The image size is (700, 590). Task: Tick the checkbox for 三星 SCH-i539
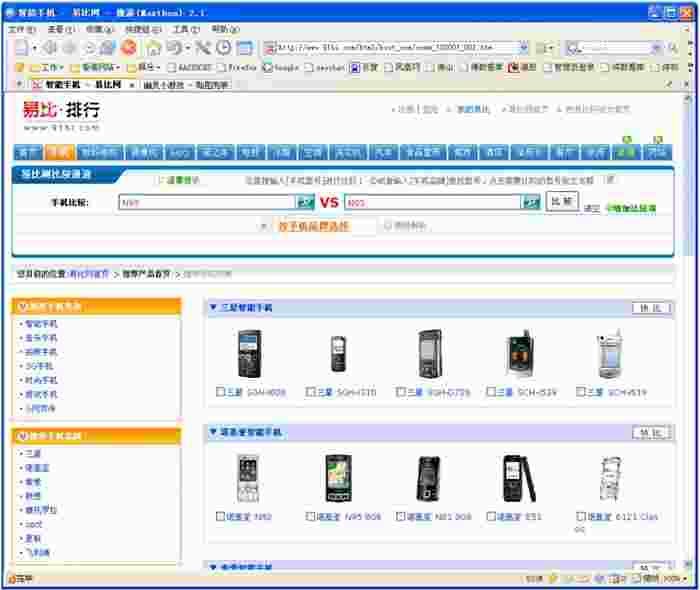click(x=491, y=392)
